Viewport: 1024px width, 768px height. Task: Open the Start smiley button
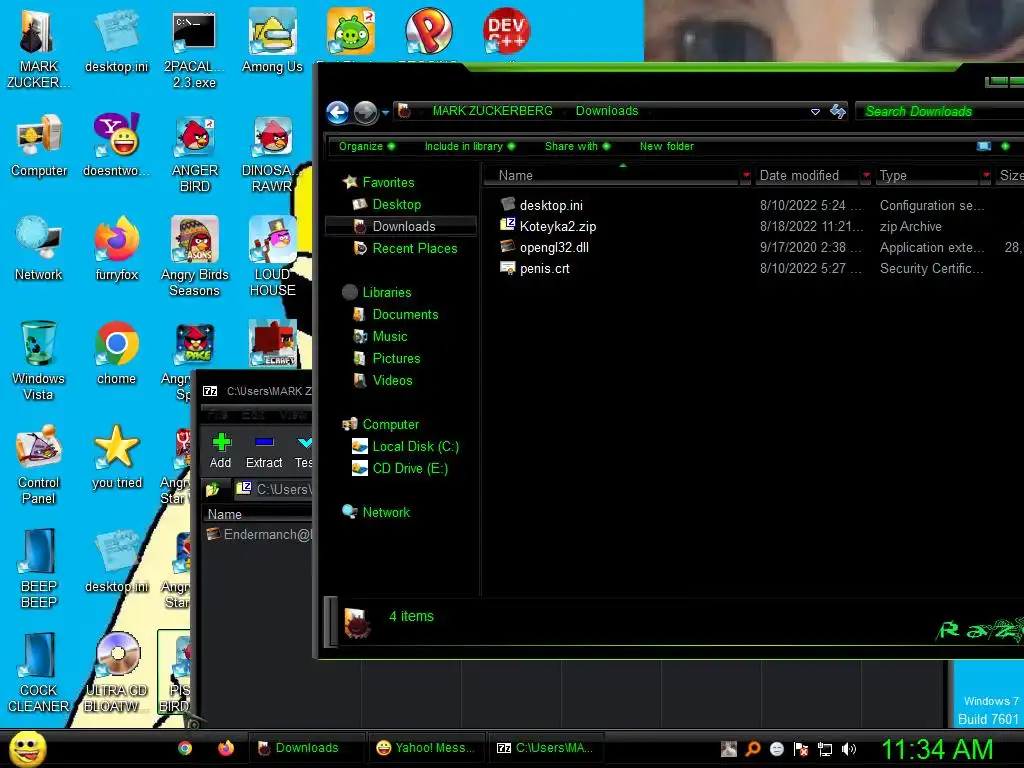point(28,748)
